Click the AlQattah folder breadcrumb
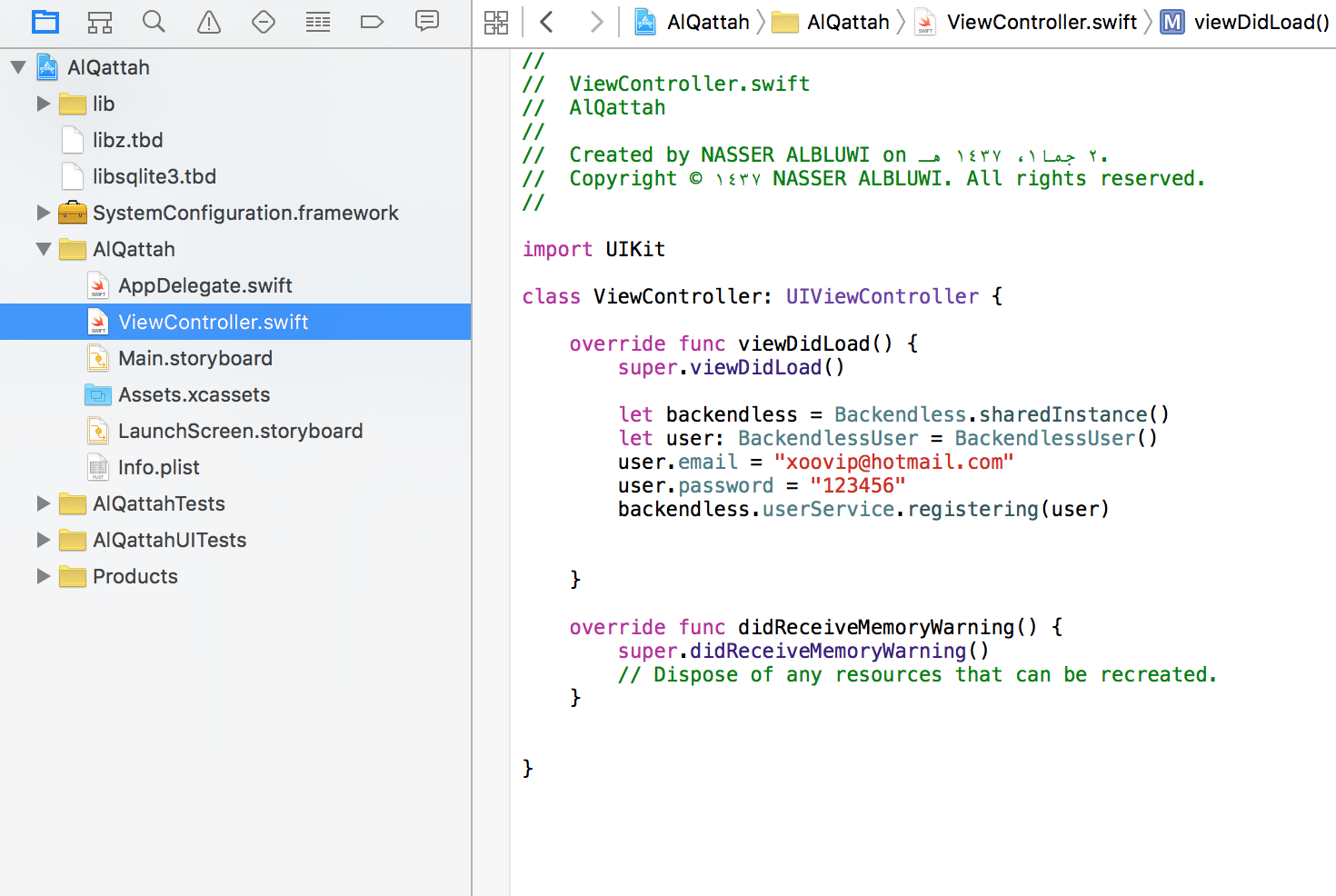The width and height of the screenshot is (1336, 896). coord(831,22)
